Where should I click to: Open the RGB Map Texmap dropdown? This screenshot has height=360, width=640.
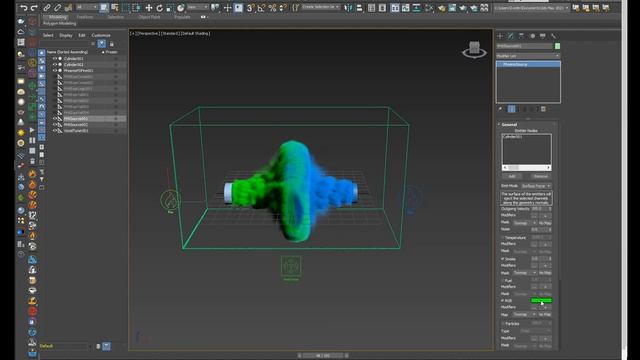pyautogui.click(x=524, y=314)
